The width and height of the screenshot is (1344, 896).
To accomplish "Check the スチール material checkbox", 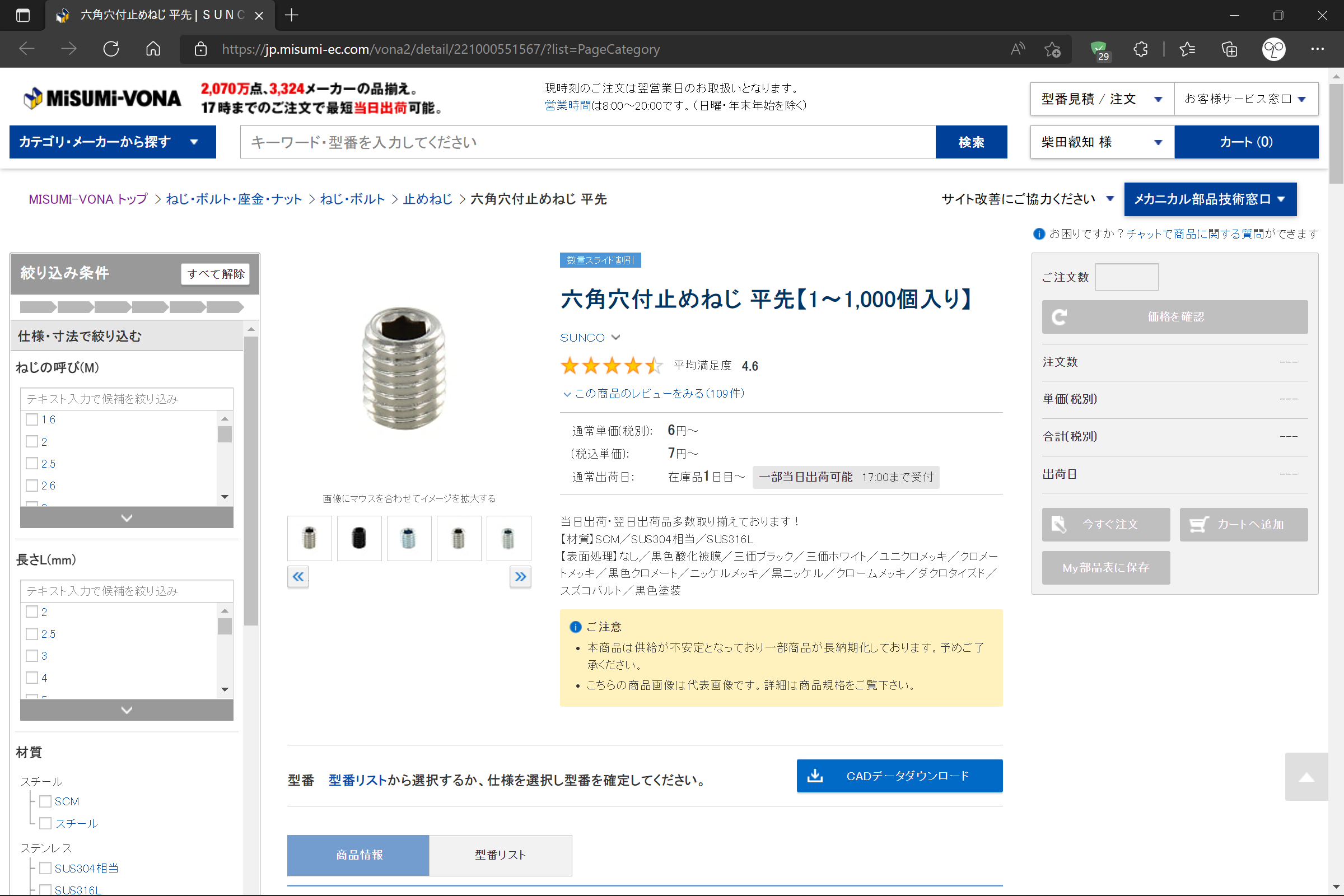I will [x=45, y=823].
